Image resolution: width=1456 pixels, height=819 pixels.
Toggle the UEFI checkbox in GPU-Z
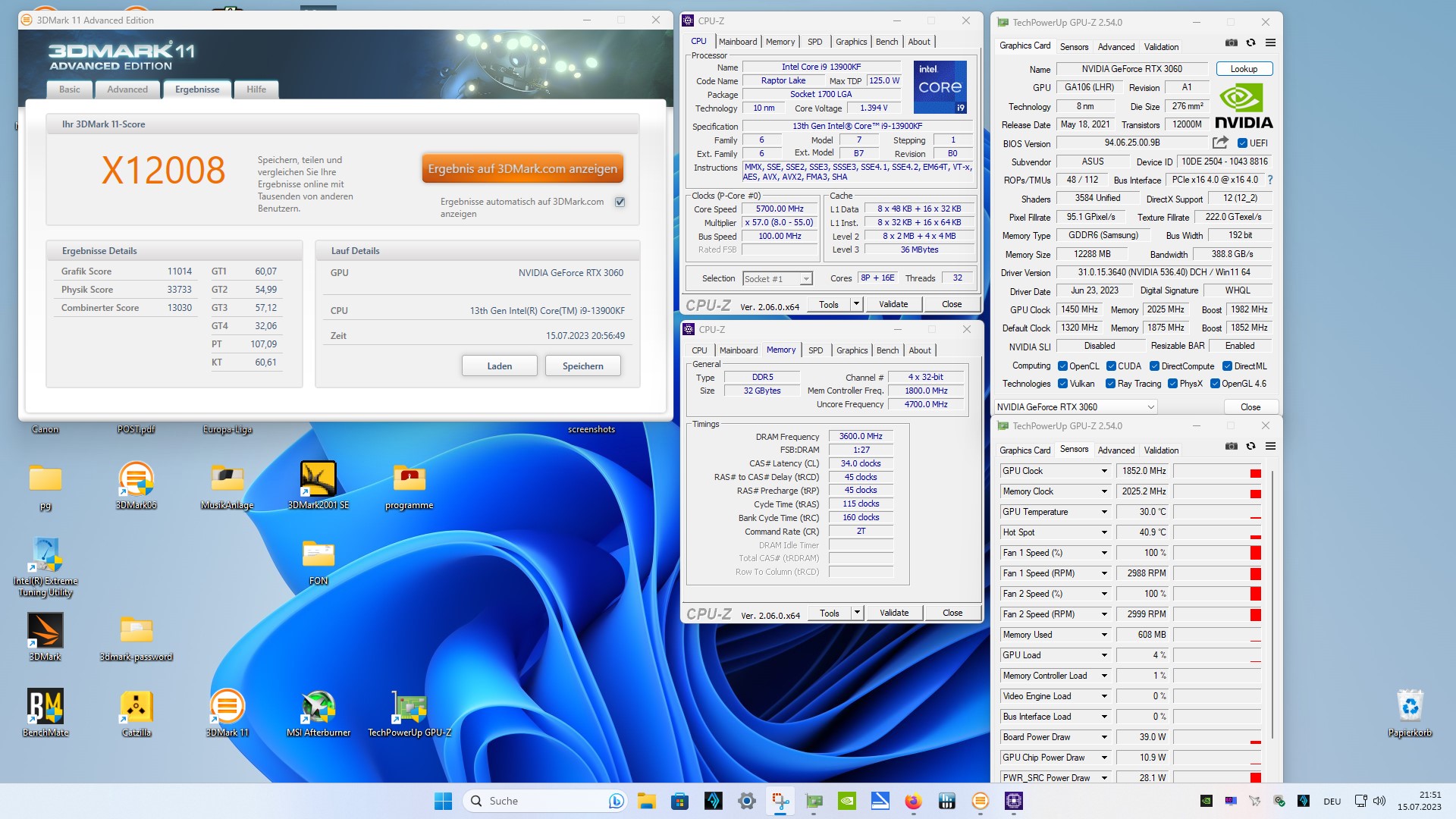tap(1242, 143)
